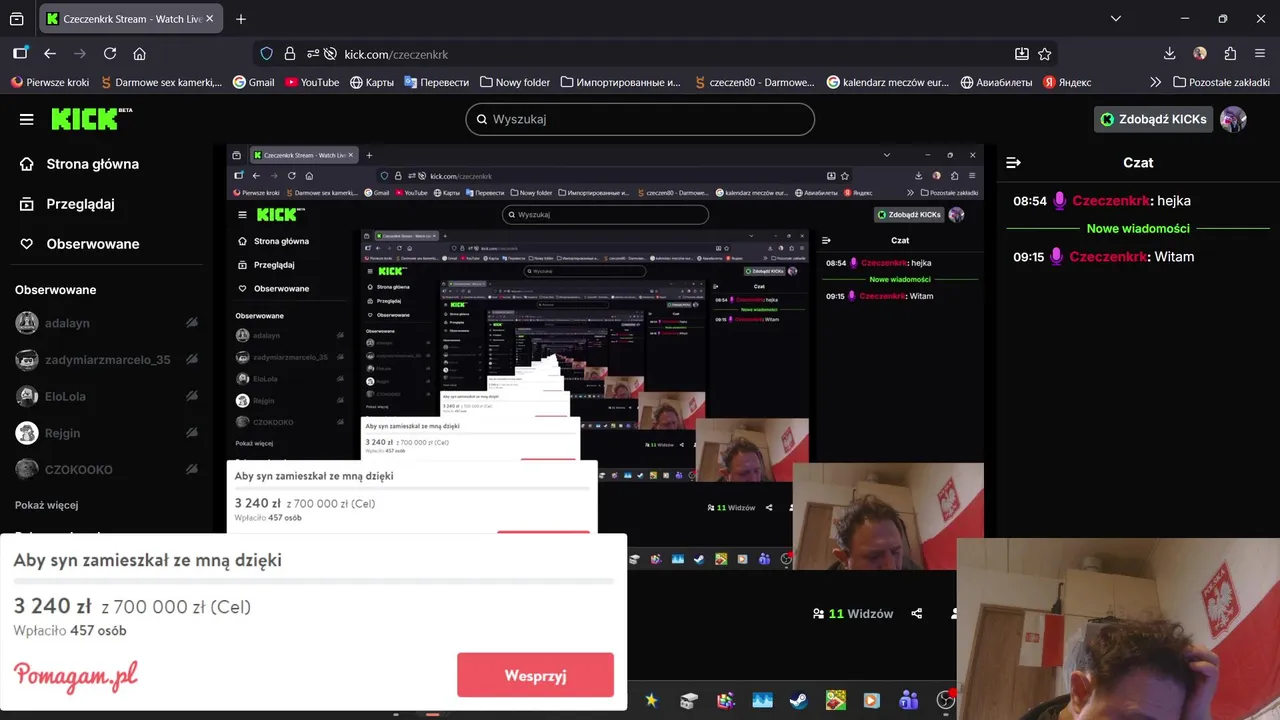Viewport: 1280px width, 720px height.
Task: Open the Firefox downloads panel
Action: coord(1169,54)
